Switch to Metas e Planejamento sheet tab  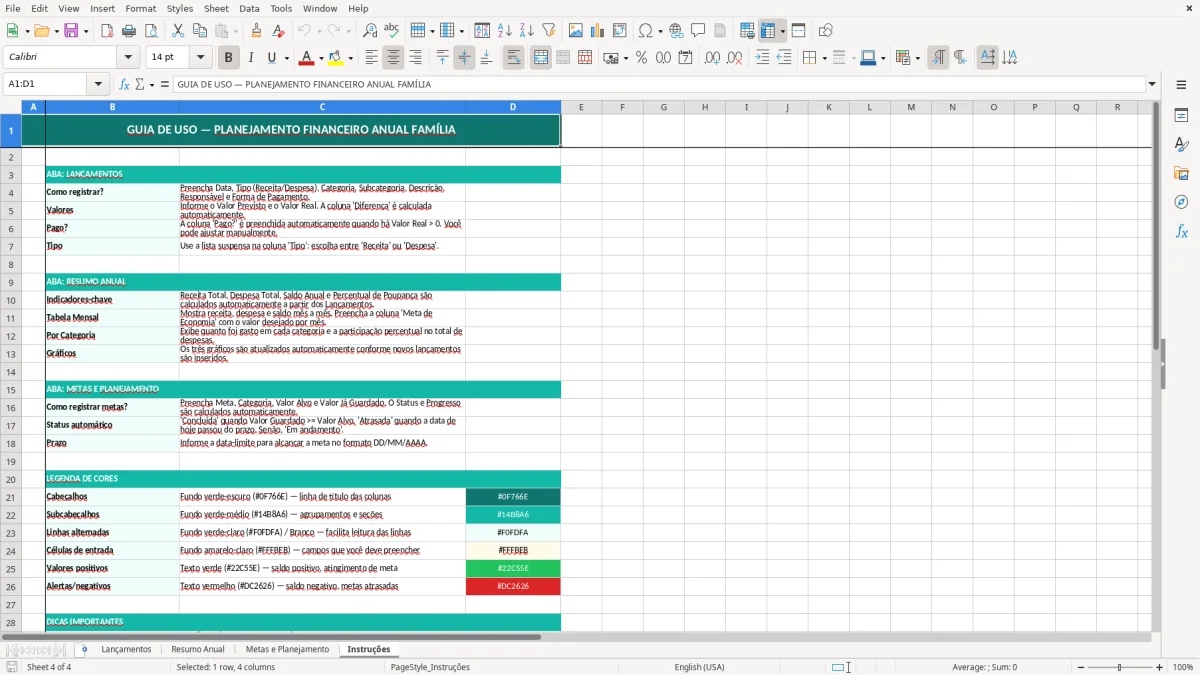tap(287, 649)
